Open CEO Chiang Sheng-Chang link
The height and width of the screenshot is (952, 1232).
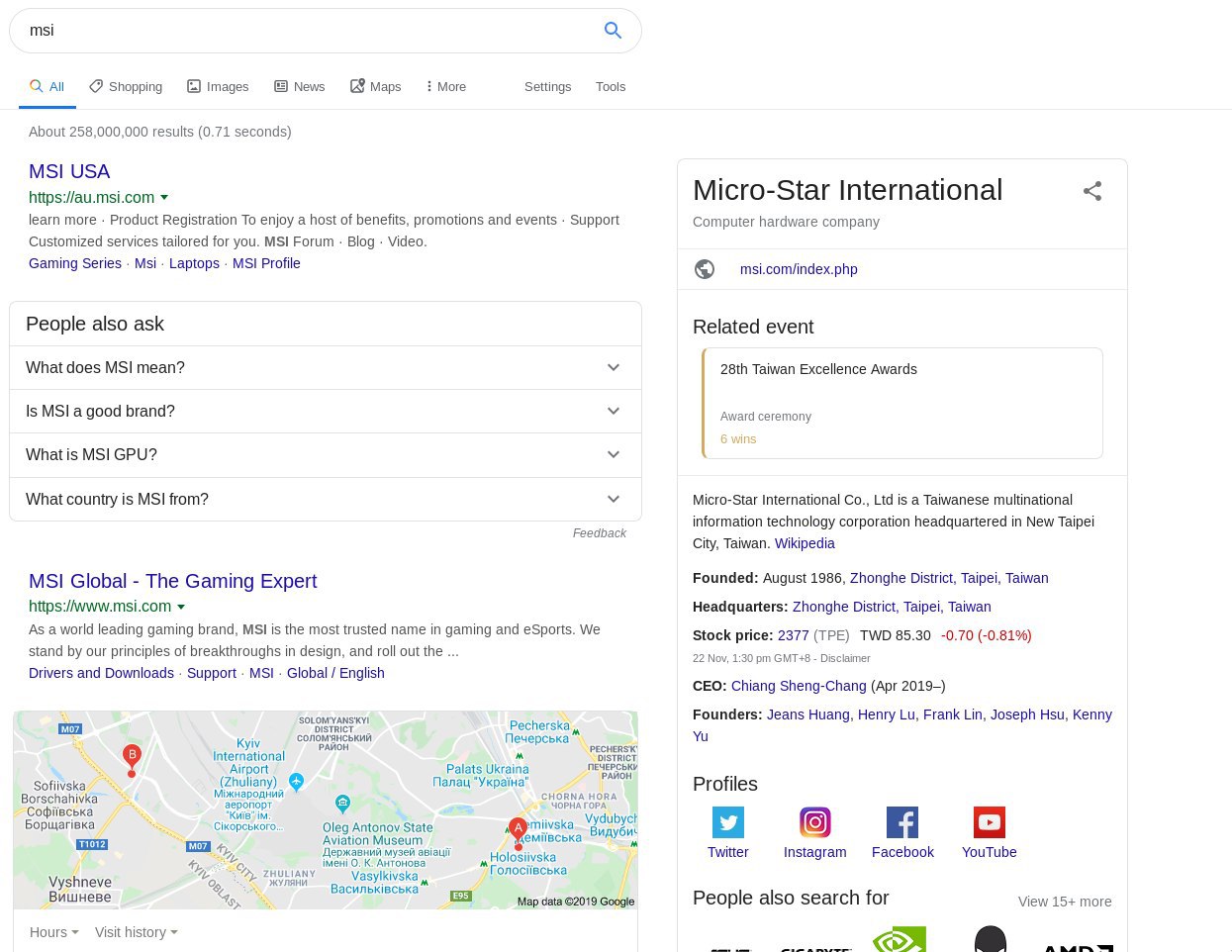coord(799,686)
